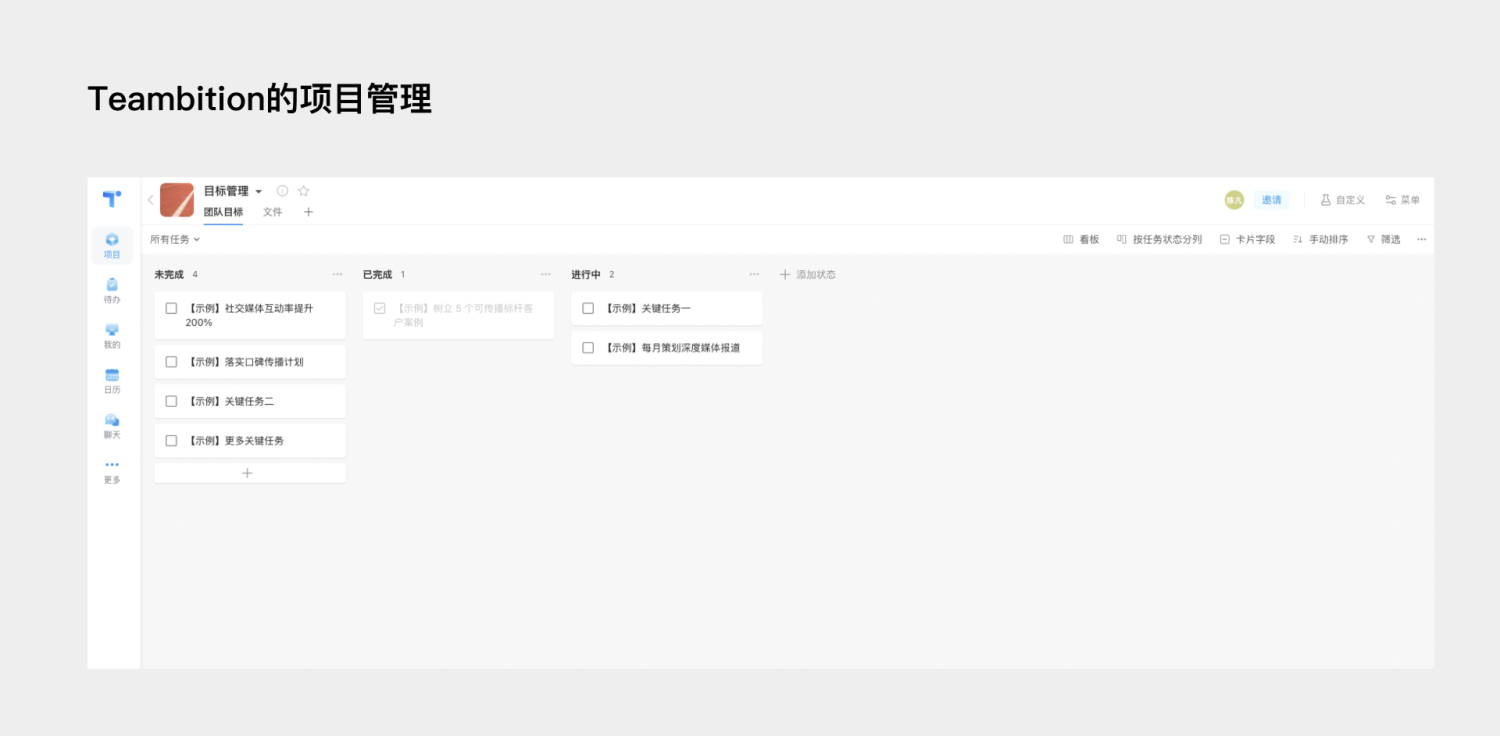
Task: Star the 目标管理 project
Action: [304, 191]
